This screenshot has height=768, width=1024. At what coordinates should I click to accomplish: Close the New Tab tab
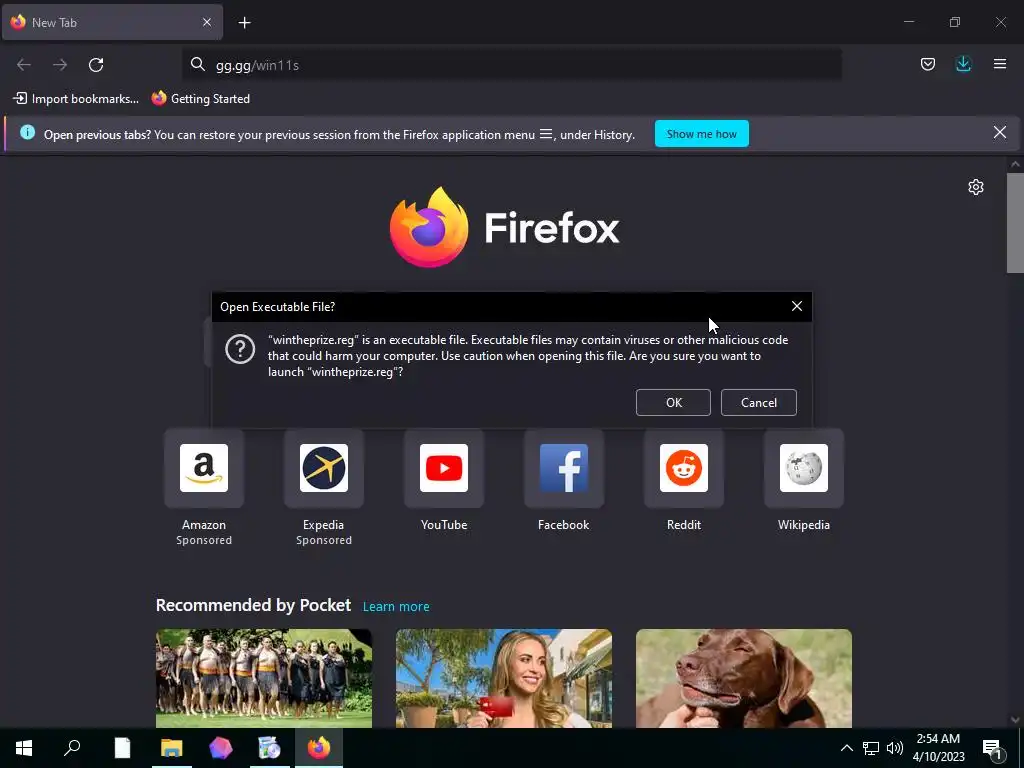pos(206,22)
